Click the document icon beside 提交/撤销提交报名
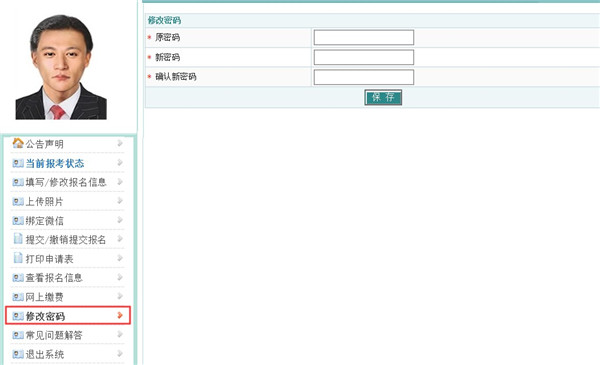 click(18, 238)
